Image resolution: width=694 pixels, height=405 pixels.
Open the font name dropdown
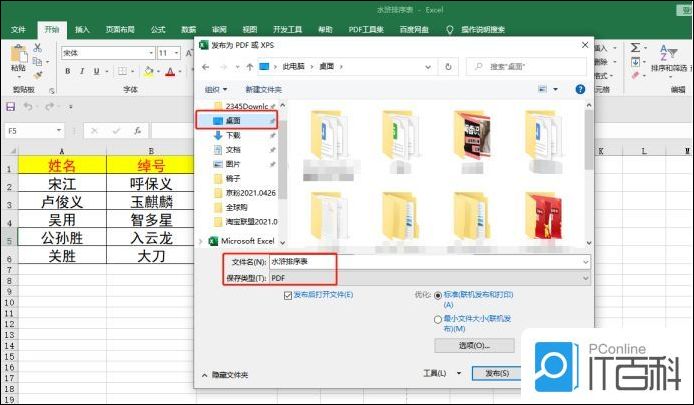pyautogui.click(x=151, y=53)
